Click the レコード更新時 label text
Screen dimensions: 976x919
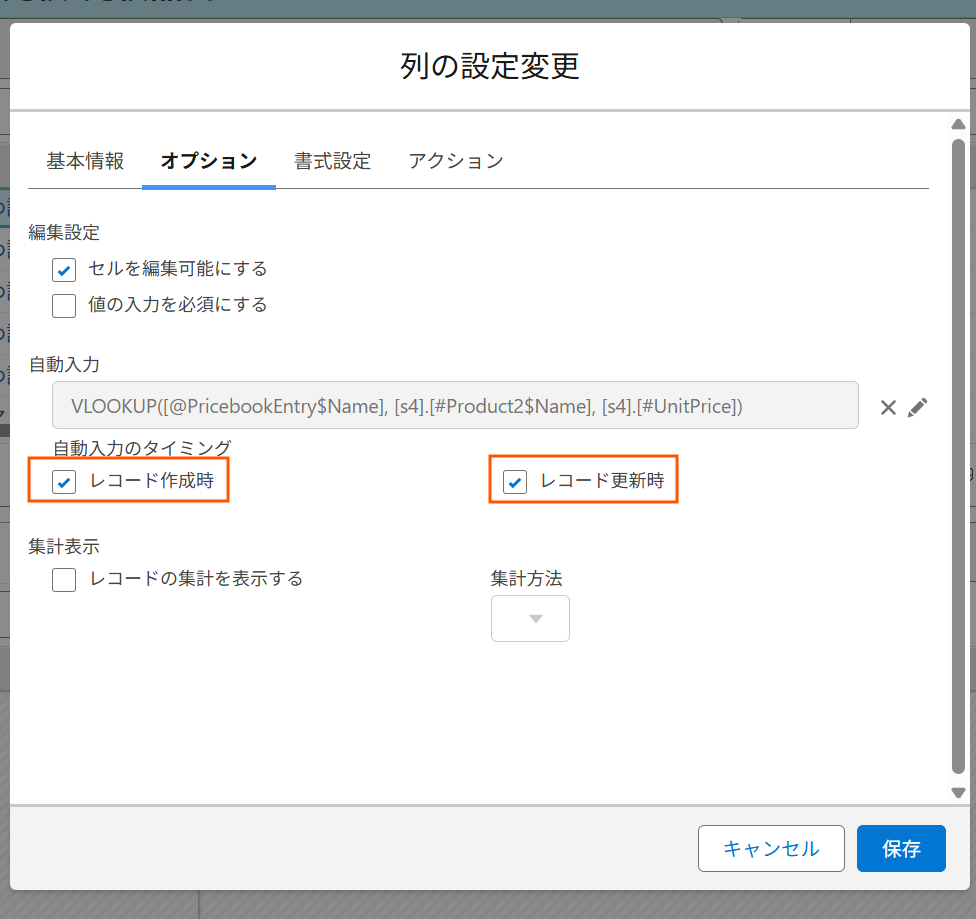(602, 480)
